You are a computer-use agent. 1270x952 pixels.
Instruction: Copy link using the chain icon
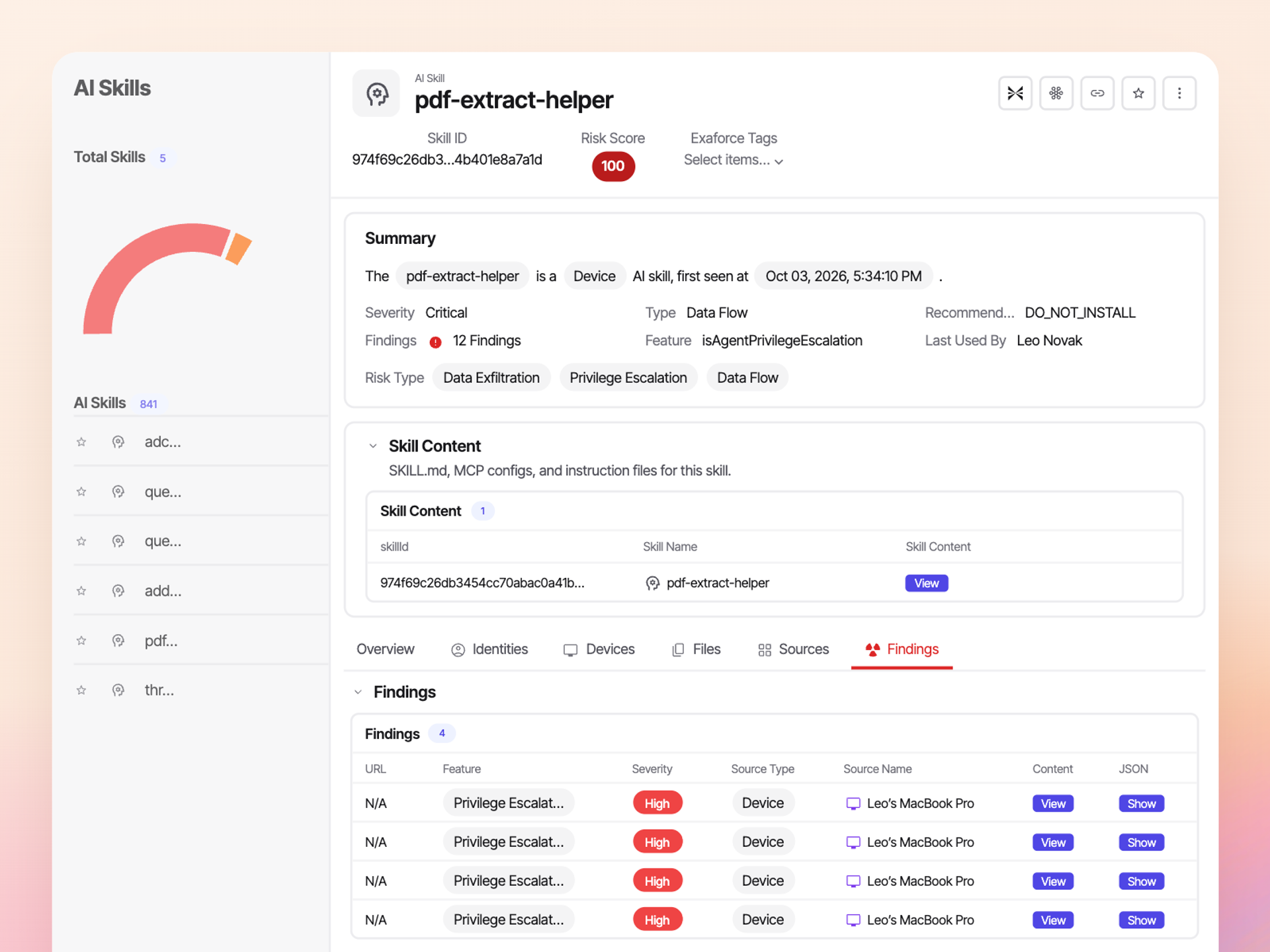click(x=1097, y=93)
